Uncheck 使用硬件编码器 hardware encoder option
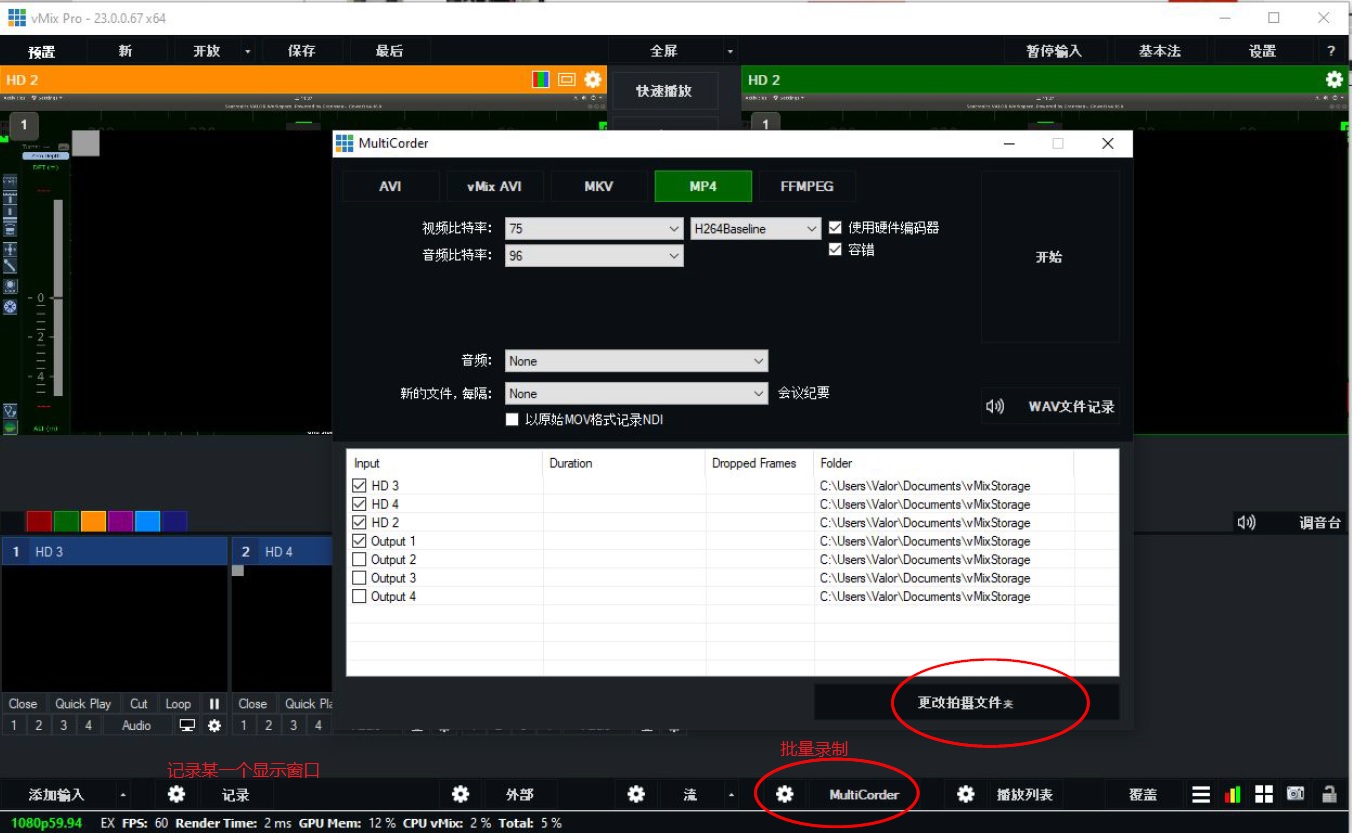The width and height of the screenshot is (1352, 833). [x=836, y=228]
